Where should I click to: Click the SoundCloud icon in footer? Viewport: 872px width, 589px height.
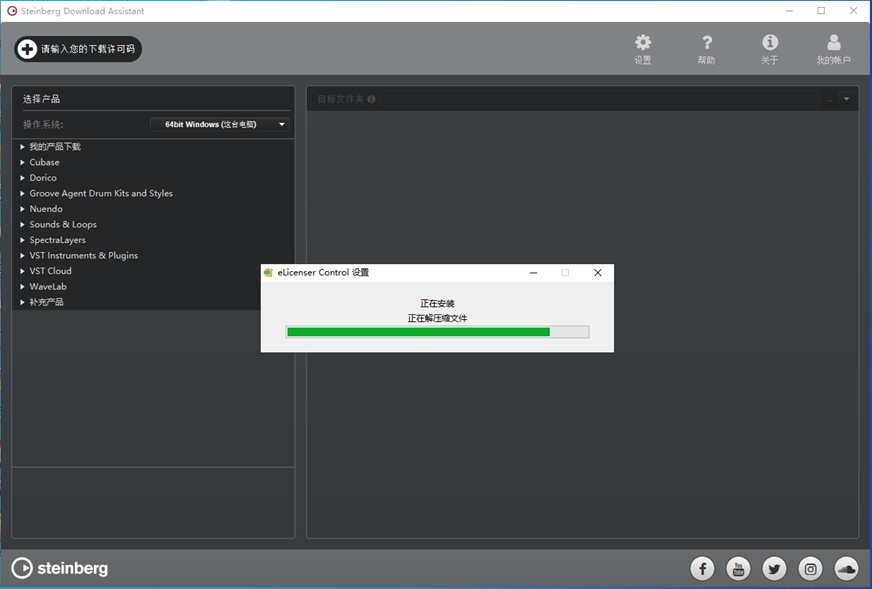point(846,569)
